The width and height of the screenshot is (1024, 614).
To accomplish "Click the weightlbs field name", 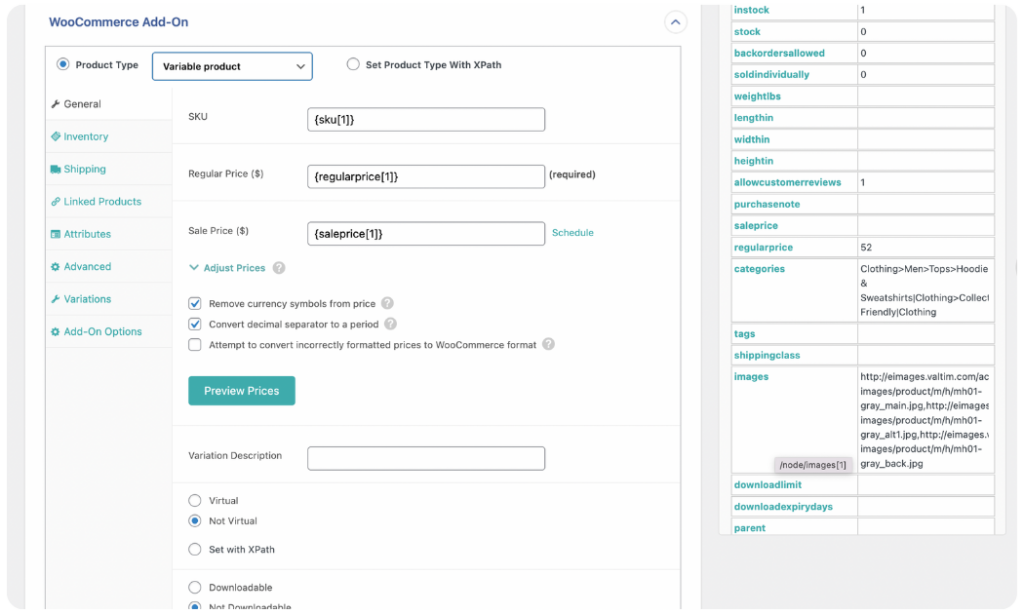I will coord(757,96).
